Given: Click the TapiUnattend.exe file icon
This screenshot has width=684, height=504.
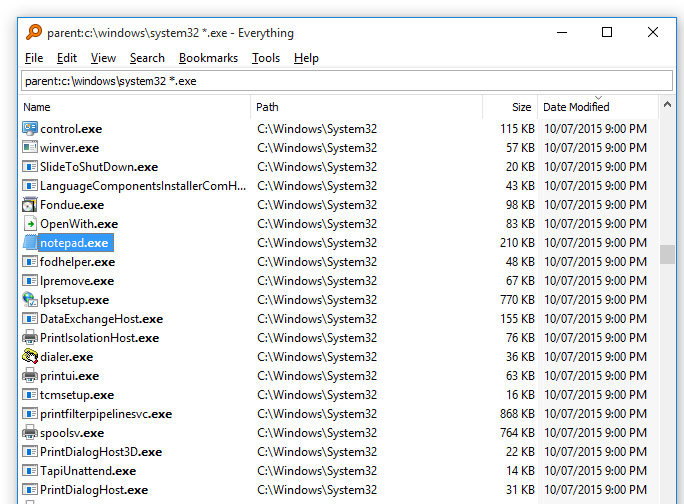Looking at the screenshot, I should [x=30, y=471].
